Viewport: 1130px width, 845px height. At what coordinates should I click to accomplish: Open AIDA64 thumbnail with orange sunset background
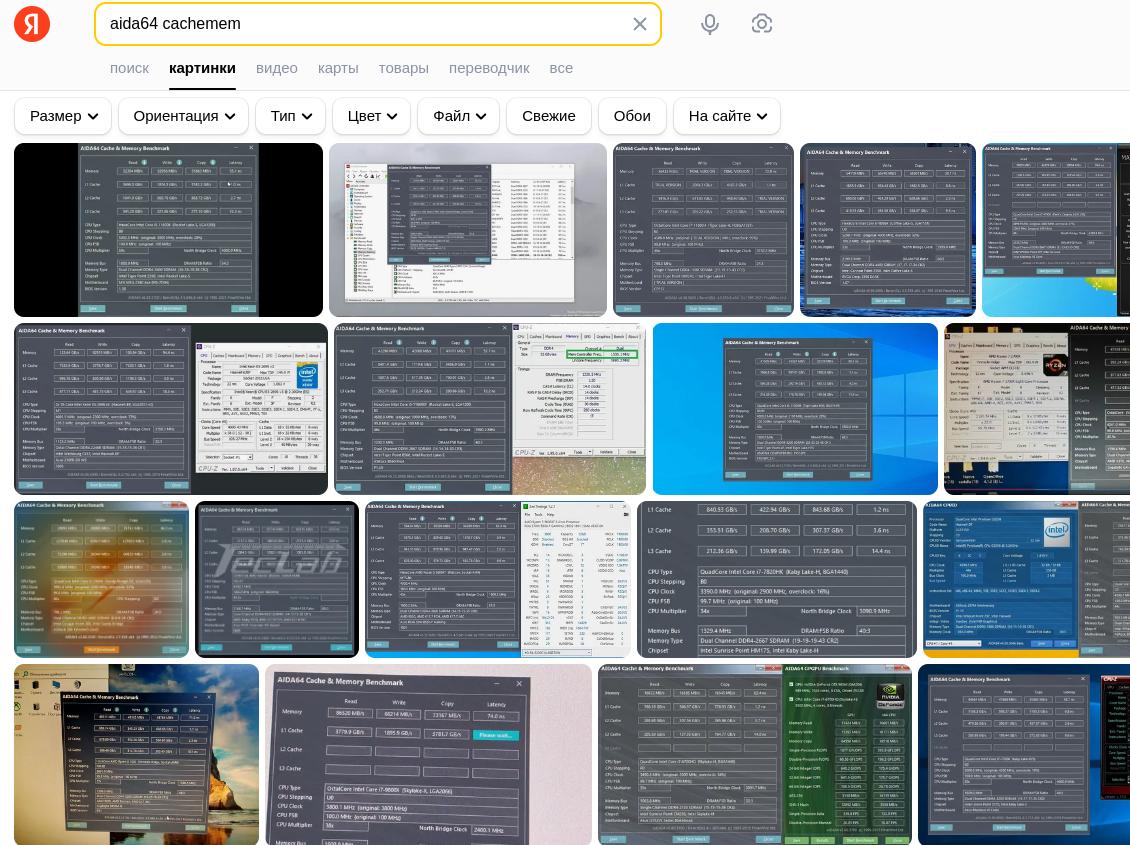[x=102, y=579]
